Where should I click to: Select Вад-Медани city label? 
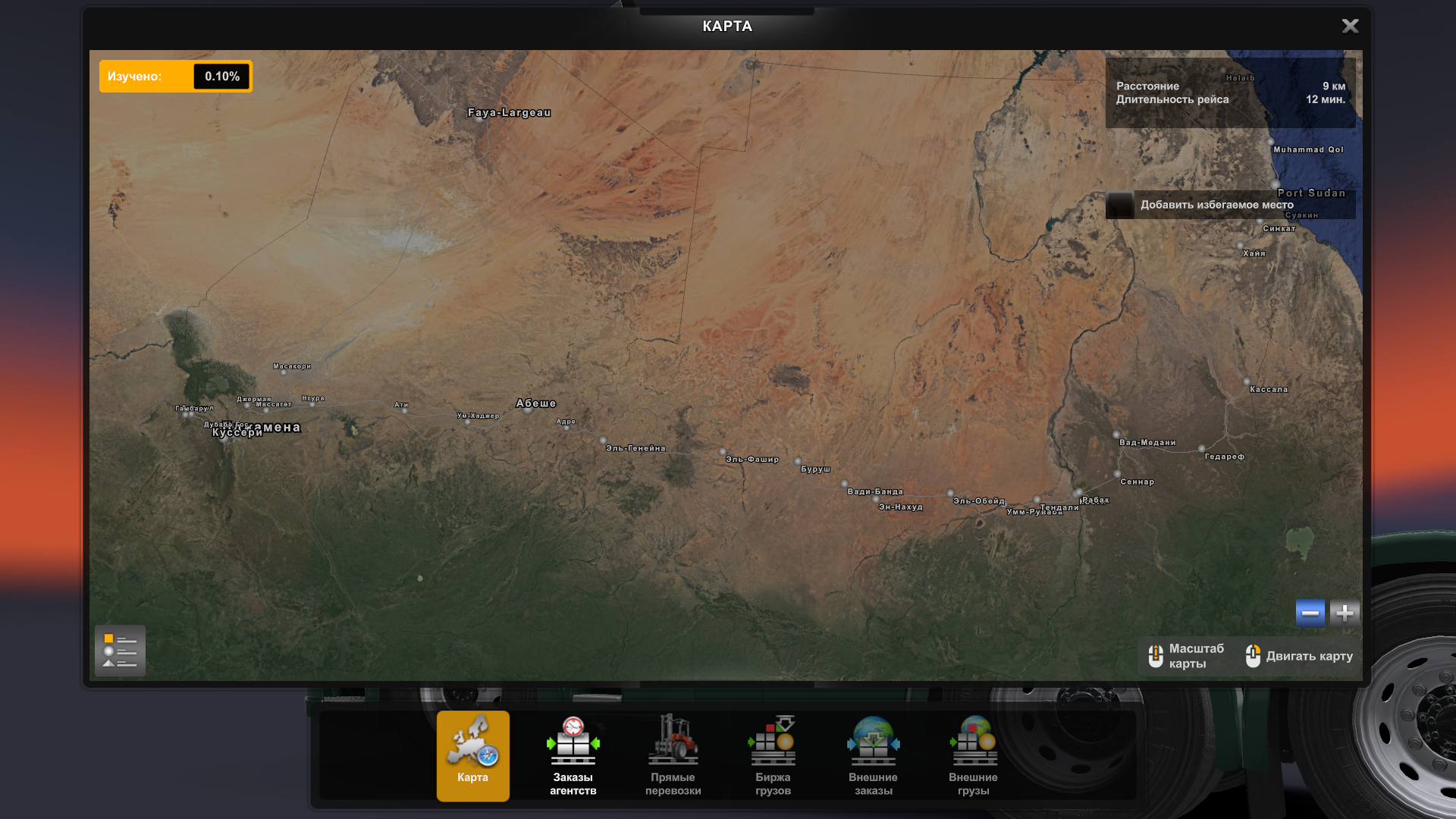tap(1147, 442)
